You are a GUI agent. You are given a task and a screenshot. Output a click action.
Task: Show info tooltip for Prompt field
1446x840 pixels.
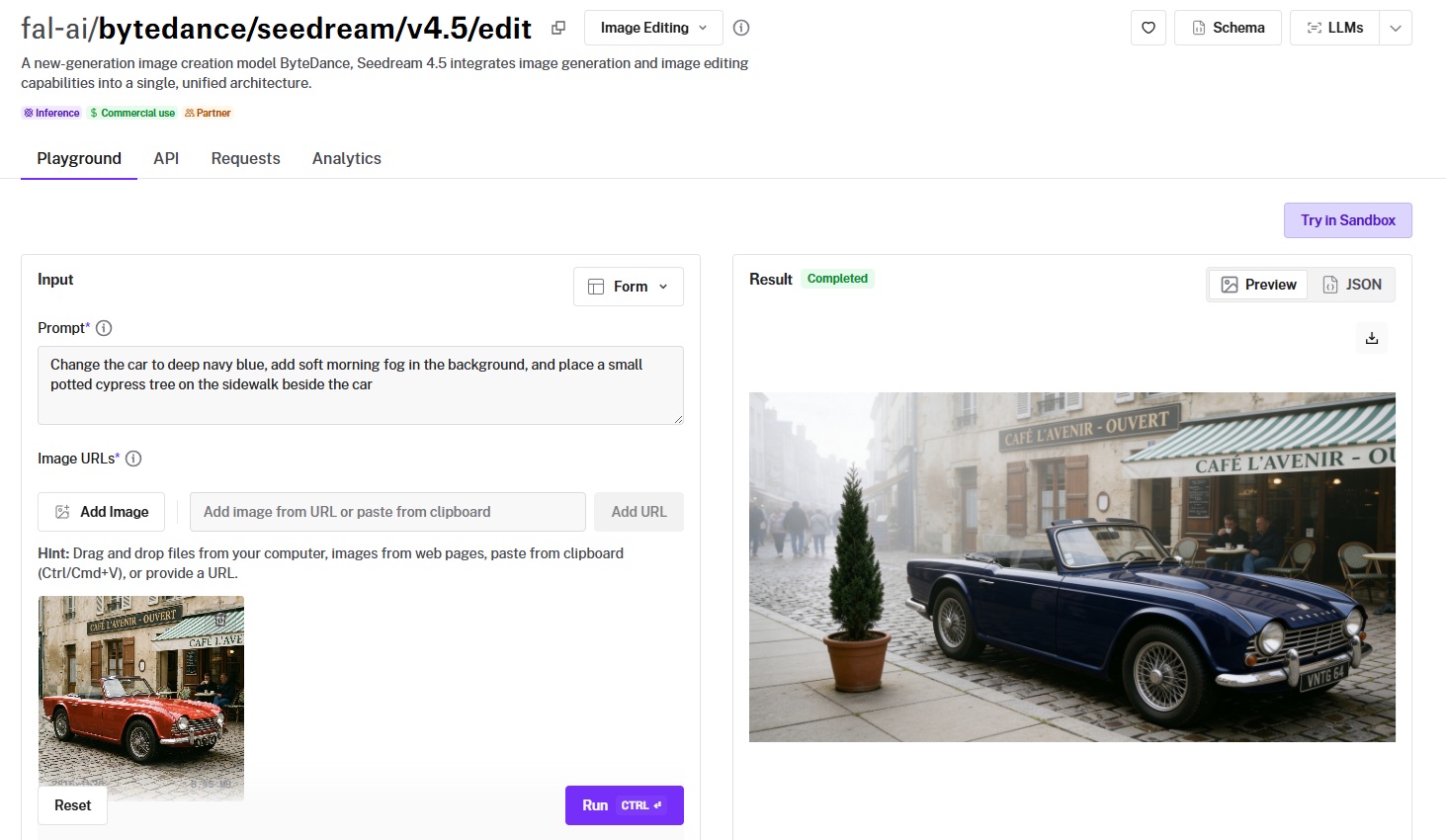point(104,328)
